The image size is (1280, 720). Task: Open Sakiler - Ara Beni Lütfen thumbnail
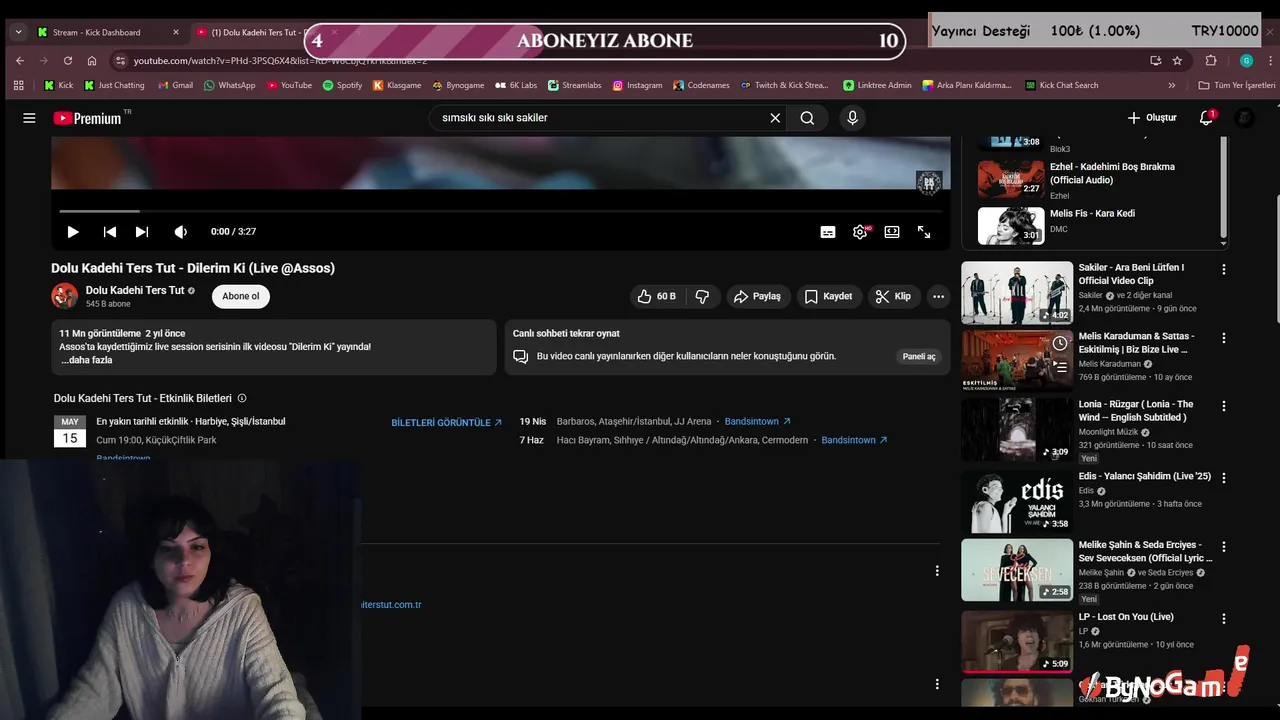pyautogui.click(x=1017, y=293)
